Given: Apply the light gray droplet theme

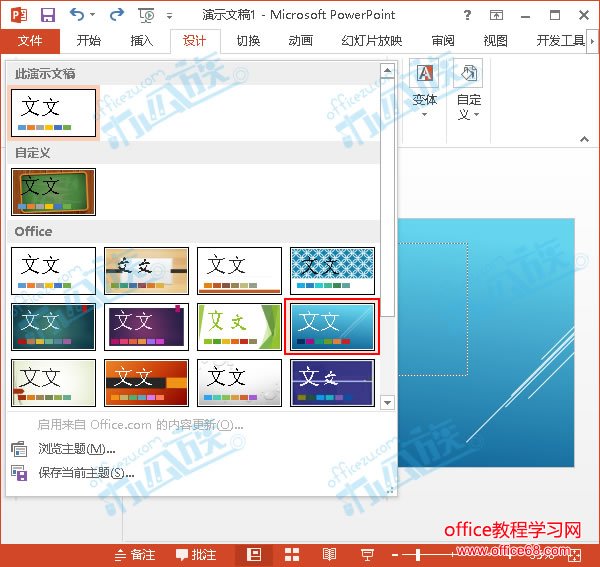Looking at the screenshot, I should 239,383.
